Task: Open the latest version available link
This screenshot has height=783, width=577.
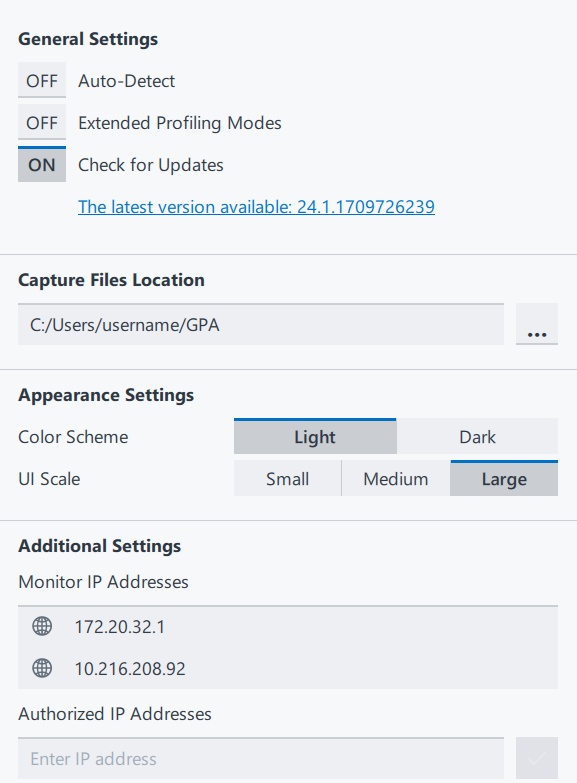Action: pyautogui.click(x=256, y=207)
